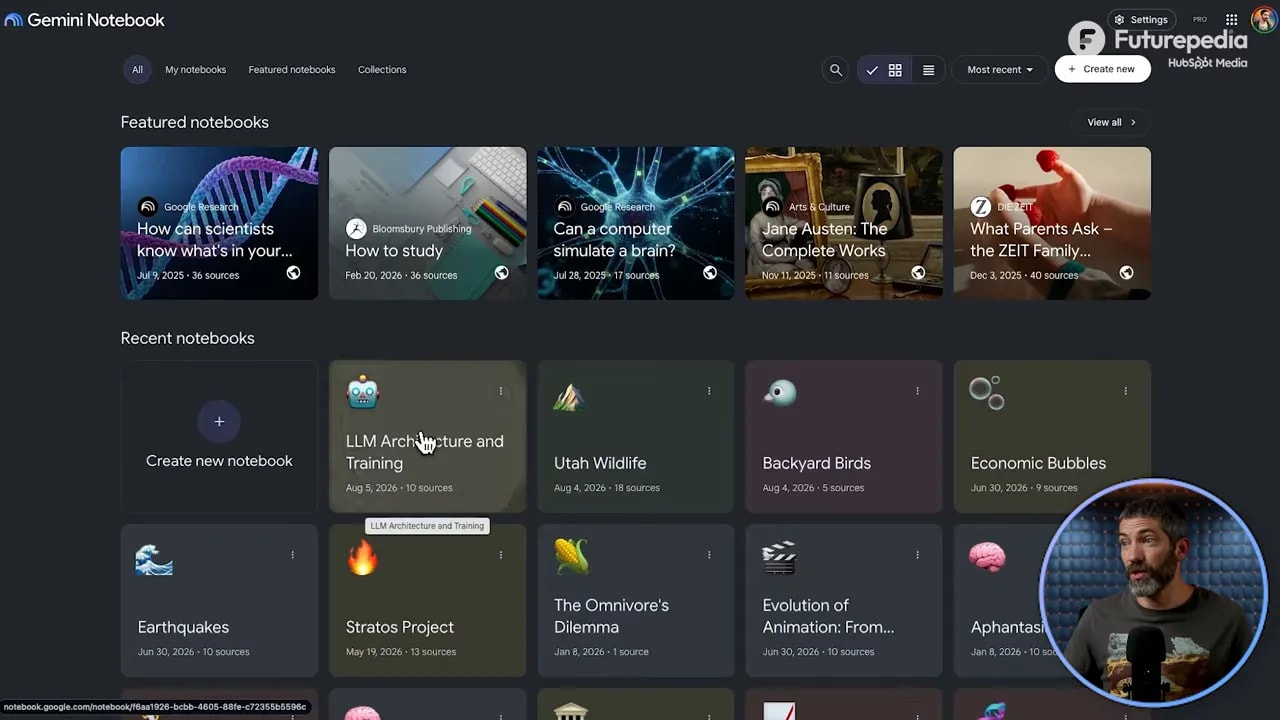Open Settings at the top right
The width and height of the screenshot is (1280, 720).
coord(1141,19)
